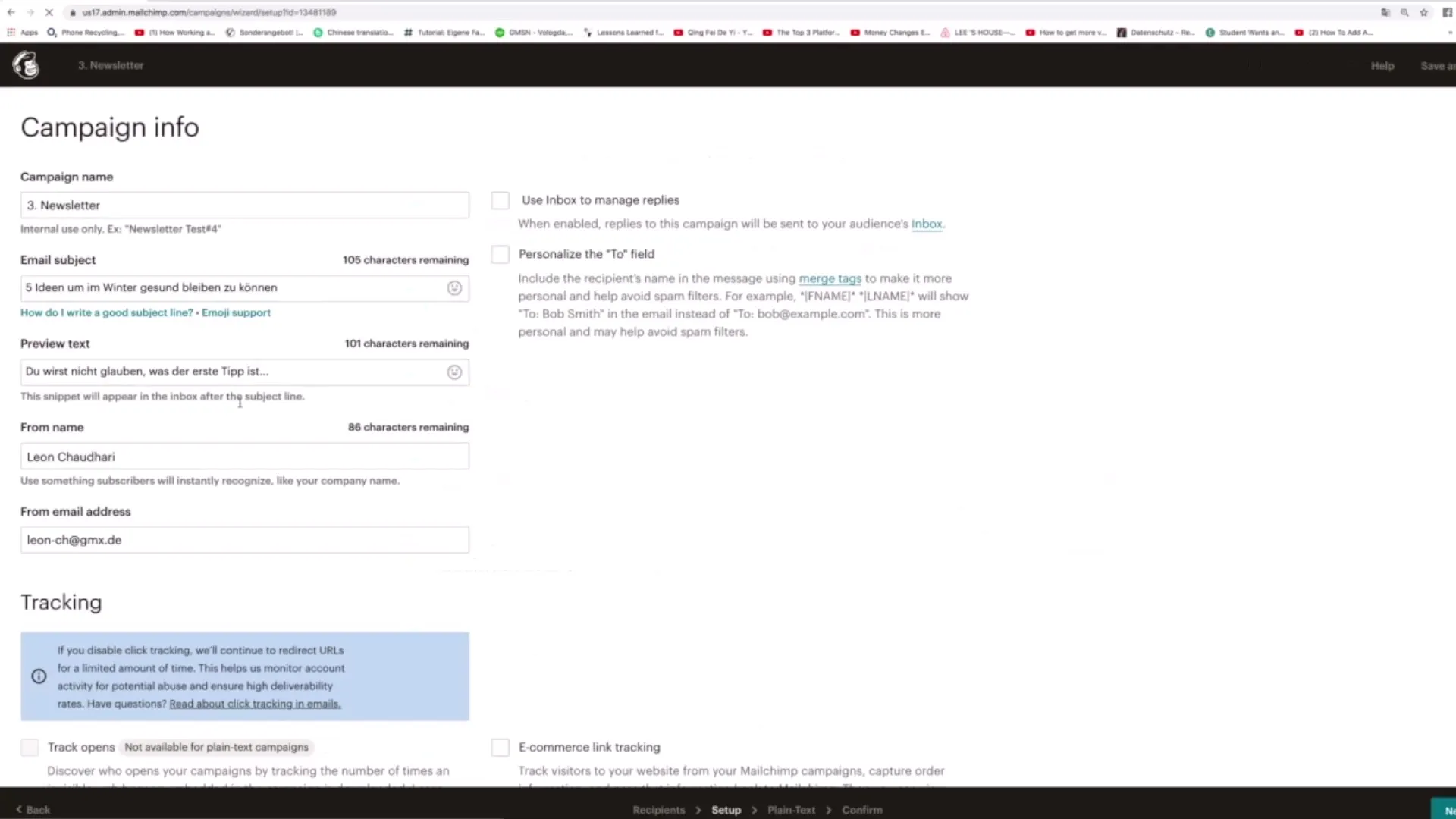The width and height of the screenshot is (1456, 819).
Task: Open emoji picker in Email subject field
Action: point(454,288)
